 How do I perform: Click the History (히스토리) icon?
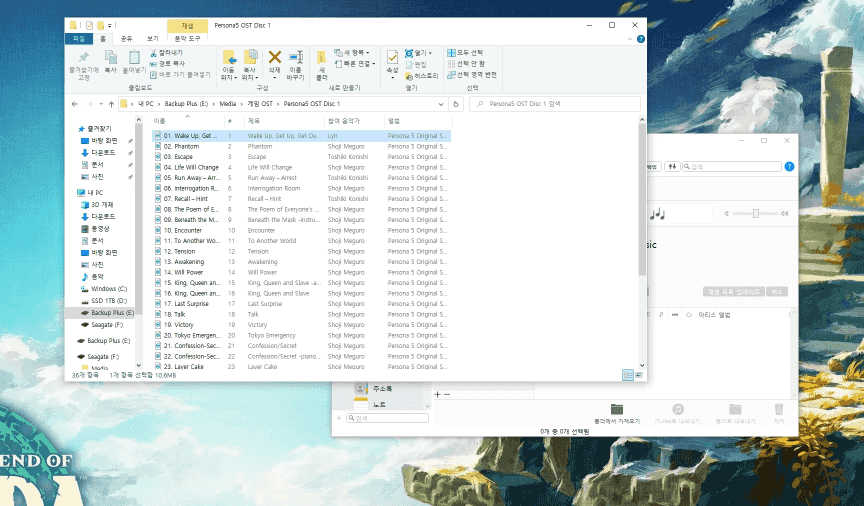click(x=422, y=76)
